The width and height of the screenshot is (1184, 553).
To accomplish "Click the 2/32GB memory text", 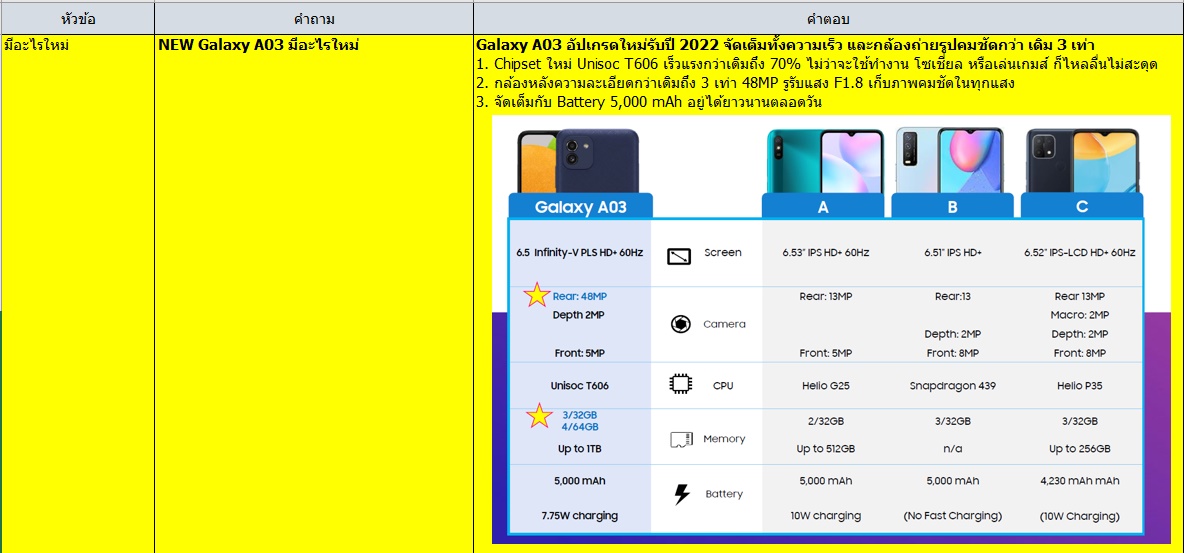I will coord(825,421).
